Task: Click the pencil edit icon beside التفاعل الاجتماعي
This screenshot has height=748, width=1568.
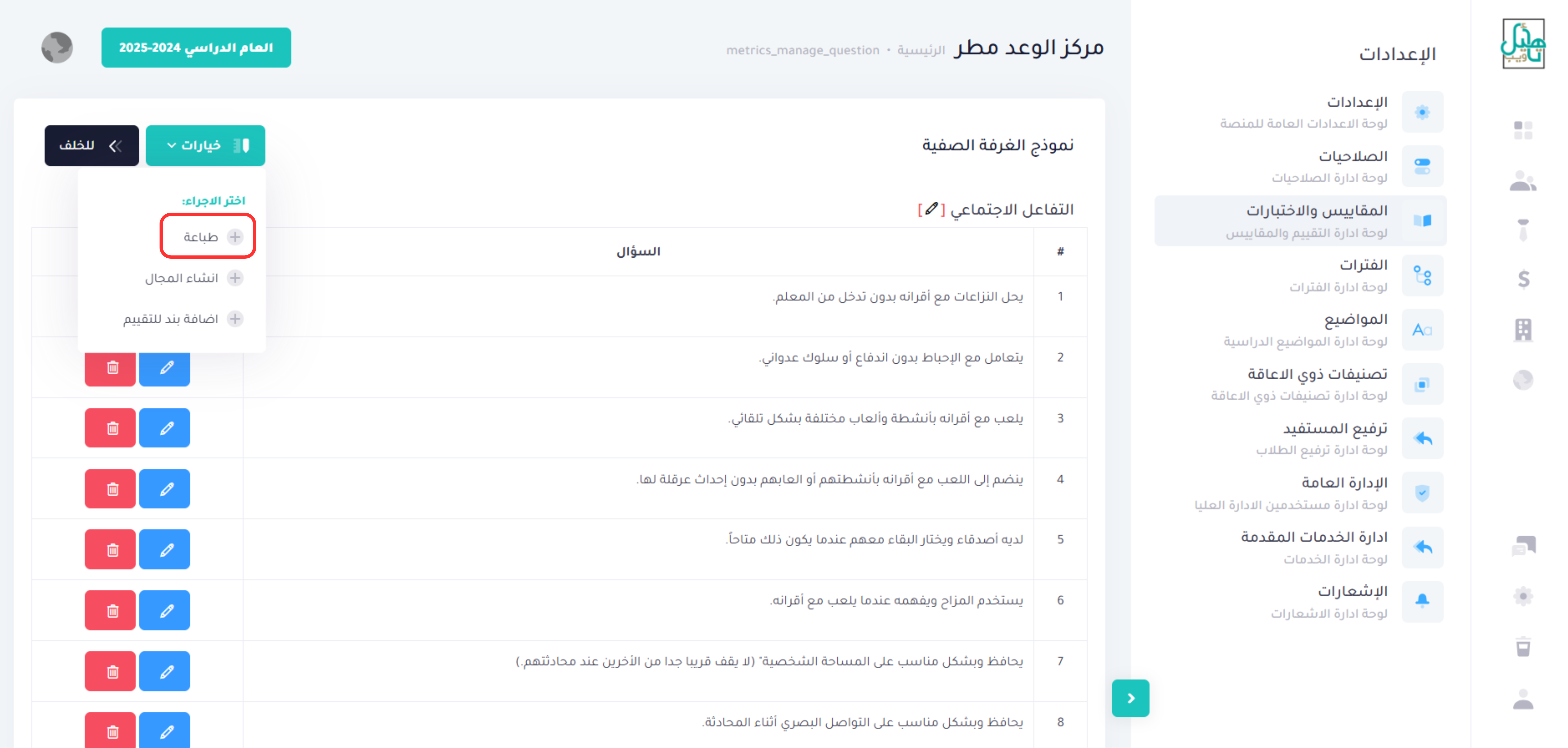Action: (x=931, y=209)
